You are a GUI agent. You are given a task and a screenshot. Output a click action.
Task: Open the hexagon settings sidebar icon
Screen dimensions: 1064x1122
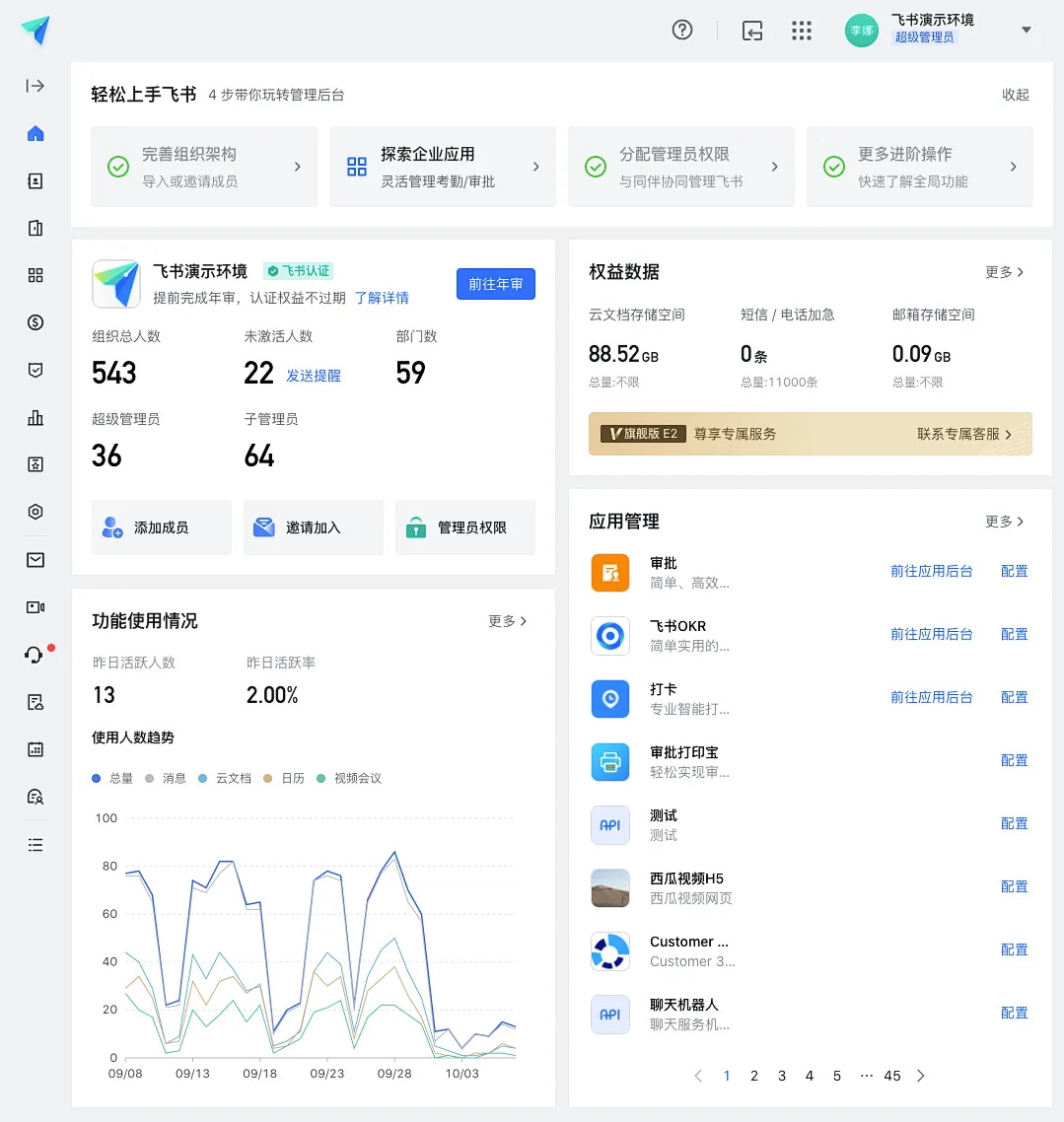coord(35,512)
